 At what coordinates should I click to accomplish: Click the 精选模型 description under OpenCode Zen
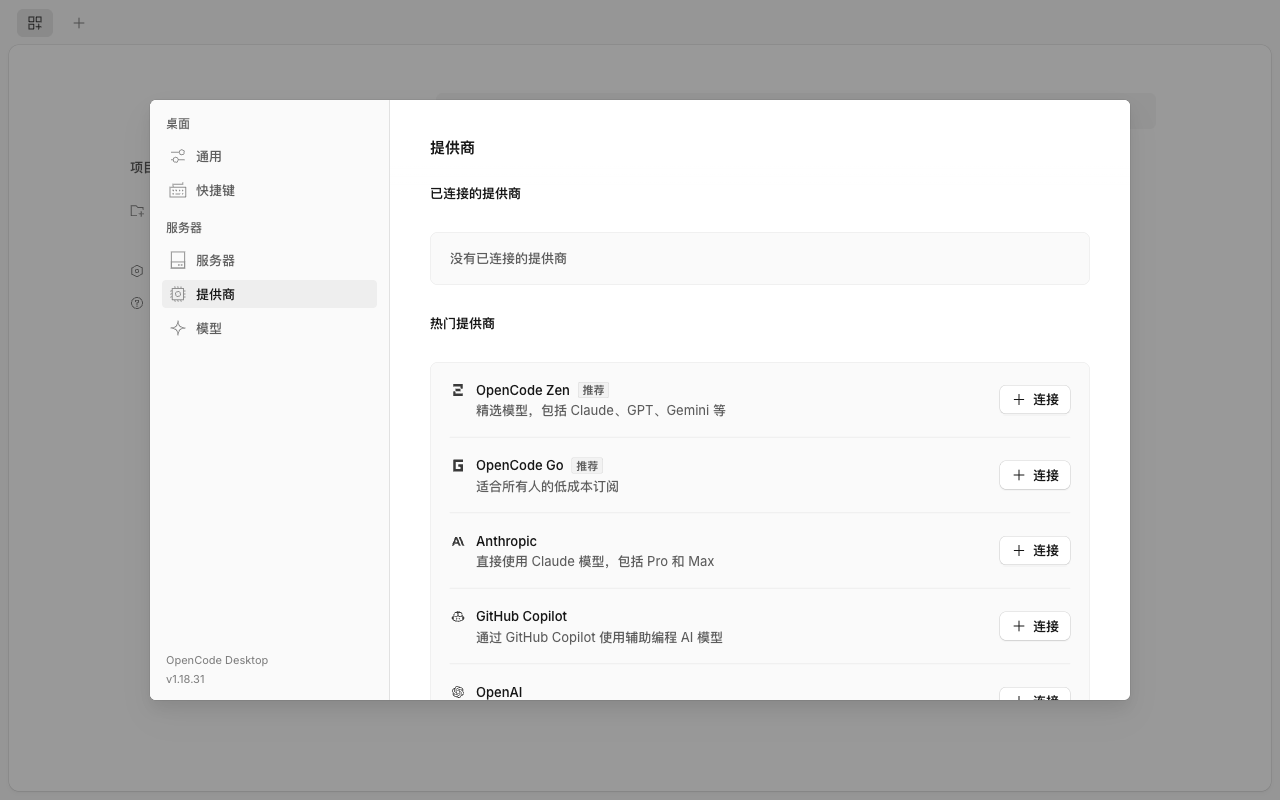601,410
